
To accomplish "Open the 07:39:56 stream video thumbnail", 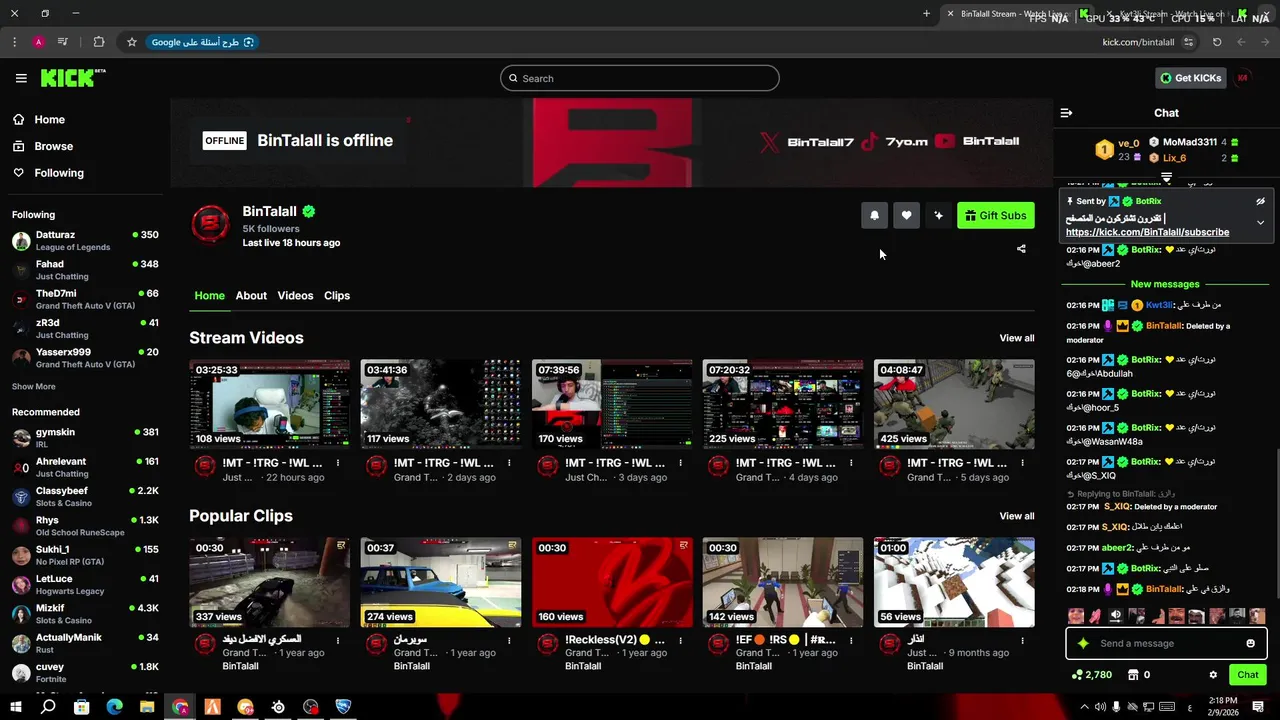I will (x=612, y=404).
